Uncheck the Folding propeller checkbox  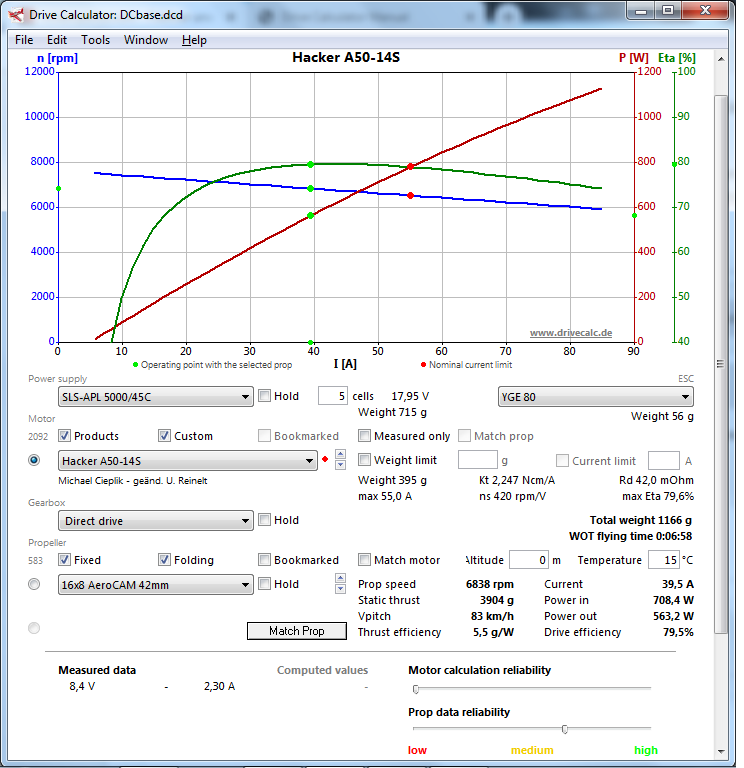165,560
